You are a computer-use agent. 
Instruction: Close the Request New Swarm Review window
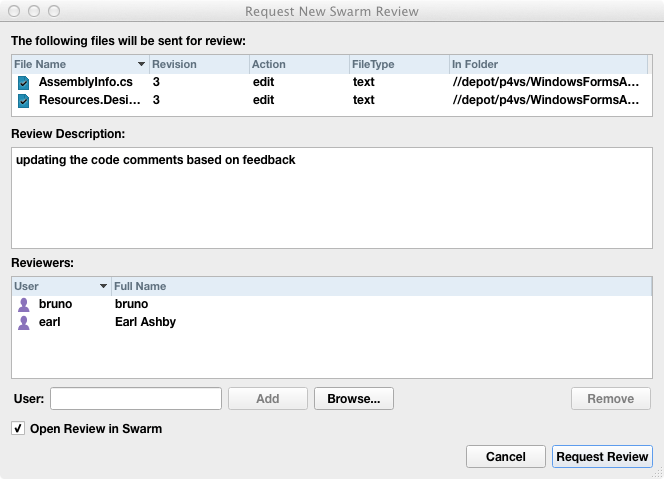(14, 11)
